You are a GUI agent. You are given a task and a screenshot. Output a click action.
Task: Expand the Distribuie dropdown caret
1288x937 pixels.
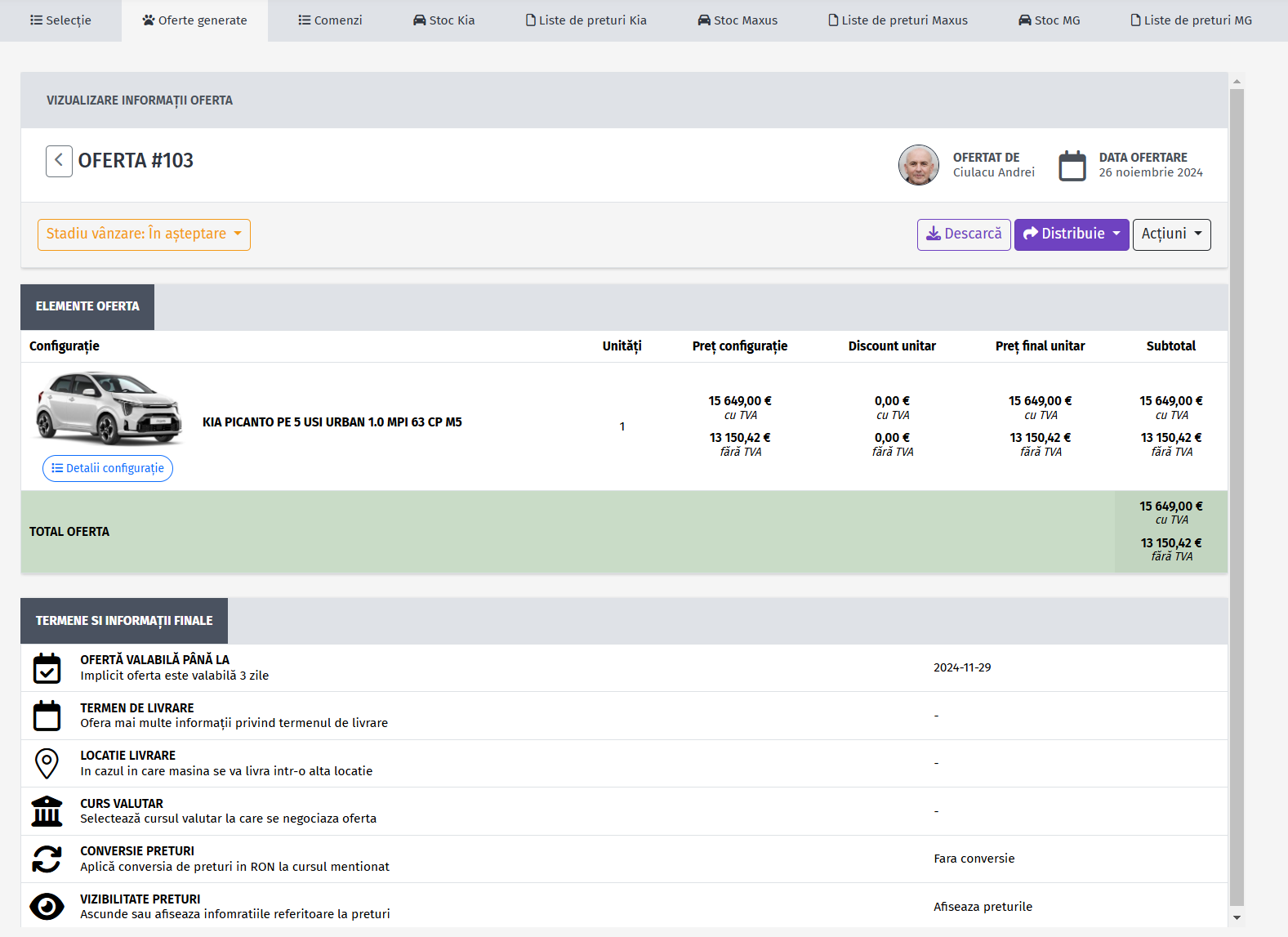1116,234
